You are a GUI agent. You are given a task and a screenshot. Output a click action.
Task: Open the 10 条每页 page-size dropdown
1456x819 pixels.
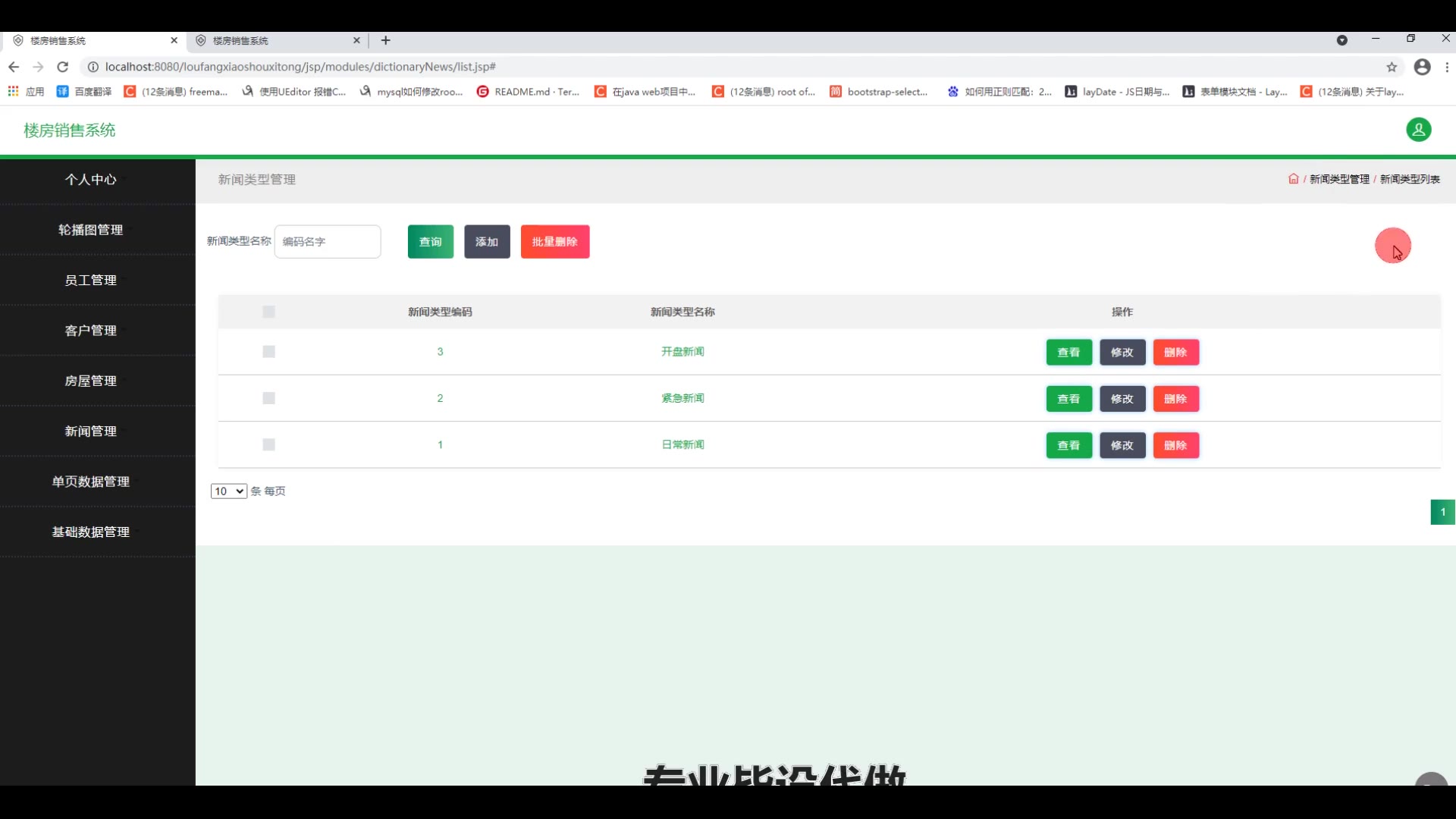[228, 491]
